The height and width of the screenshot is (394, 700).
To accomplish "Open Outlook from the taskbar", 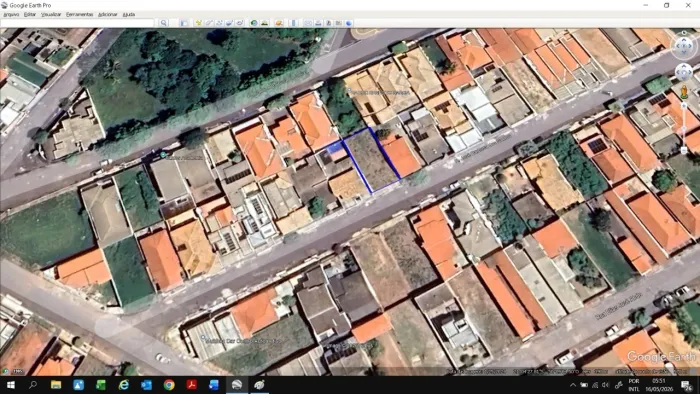I will pos(146,385).
